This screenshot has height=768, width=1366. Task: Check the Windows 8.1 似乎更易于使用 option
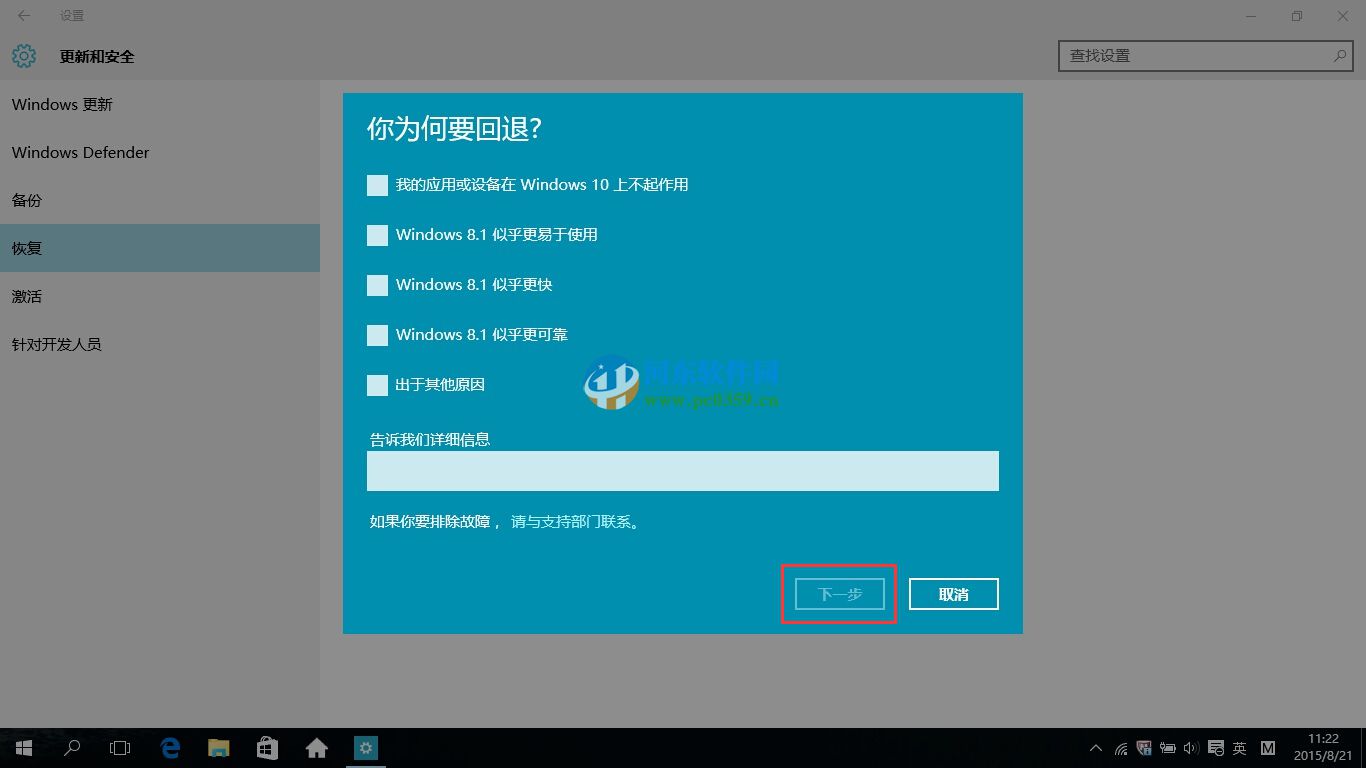377,235
